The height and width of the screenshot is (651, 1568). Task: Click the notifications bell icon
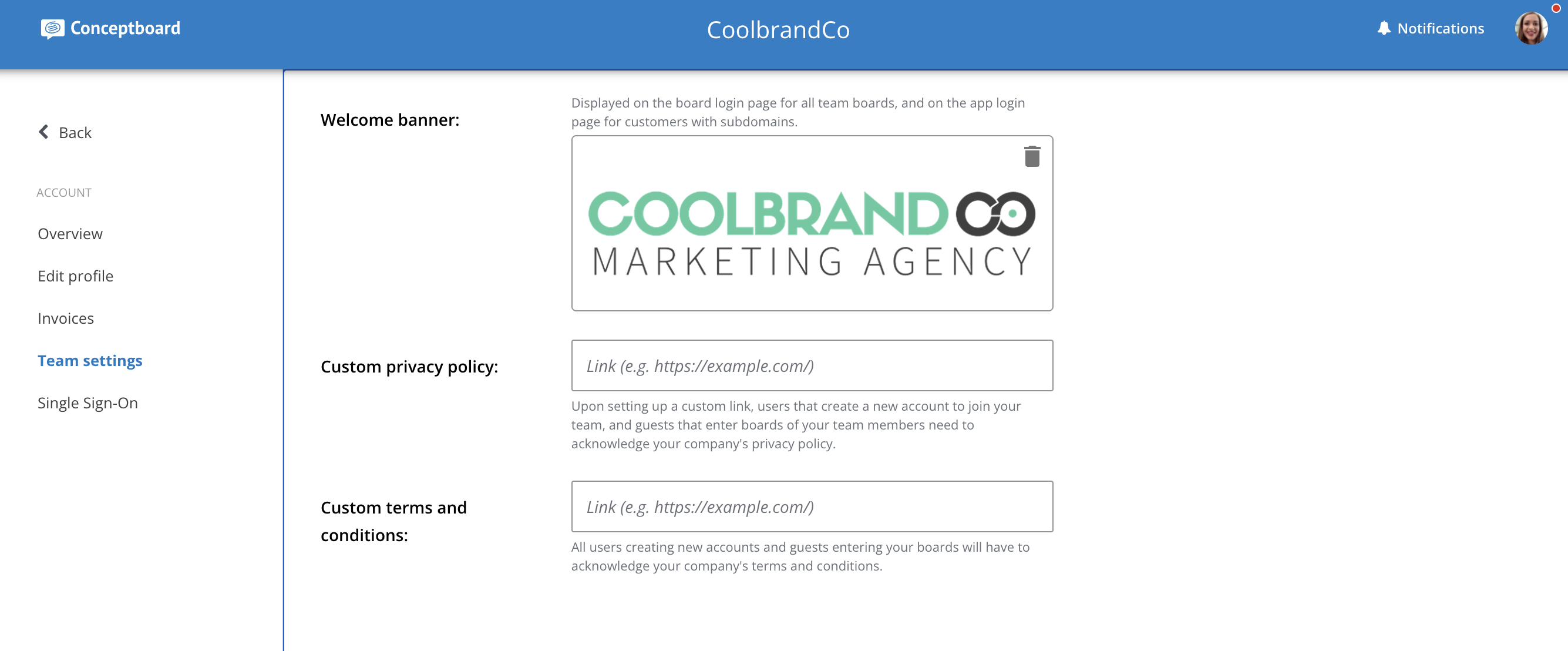click(x=1384, y=28)
